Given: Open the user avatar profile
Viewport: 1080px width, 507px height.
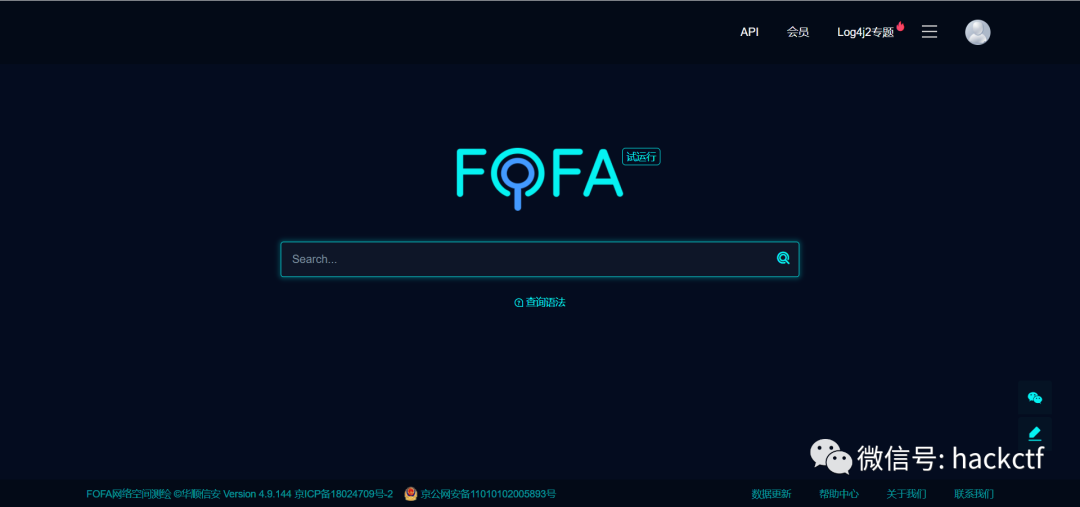Looking at the screenshot, I should (x=977, y=32).
